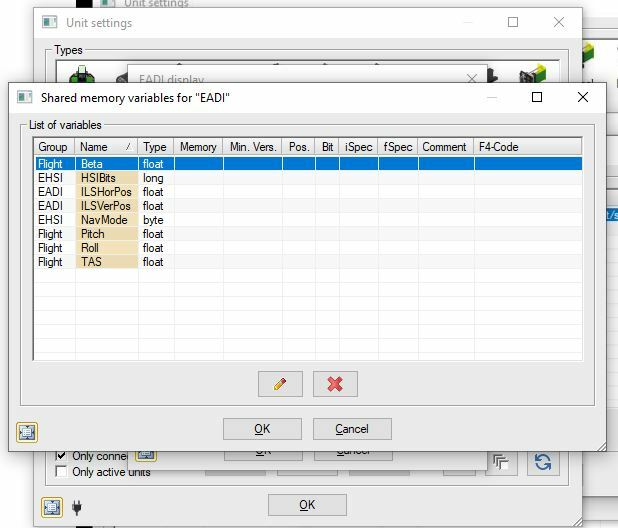Click the stacked windows icon beside the refresh button
Image resolution: width=618 pixels, height=528 pixels.
click(501, 461)
